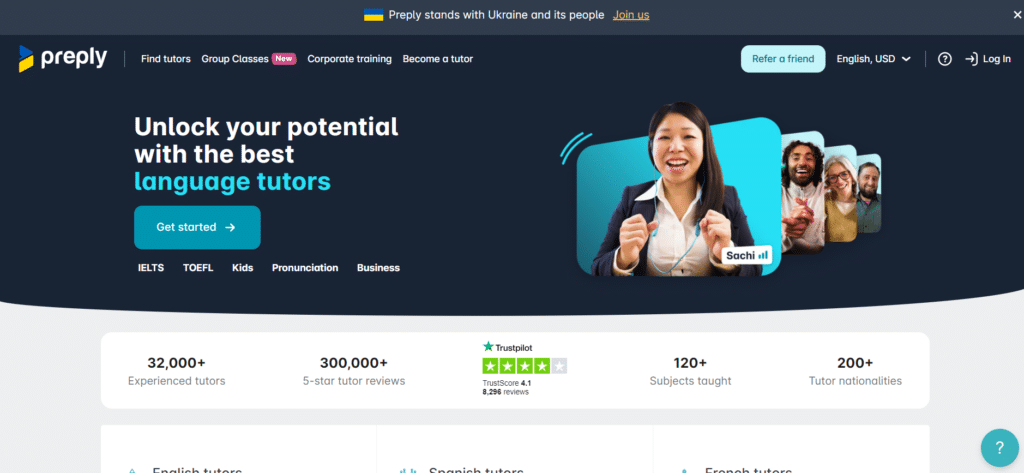The width and height of the screenshot is (1024, 473).
Task: Click the Trustpilot star rating widget
Action: 524,366
